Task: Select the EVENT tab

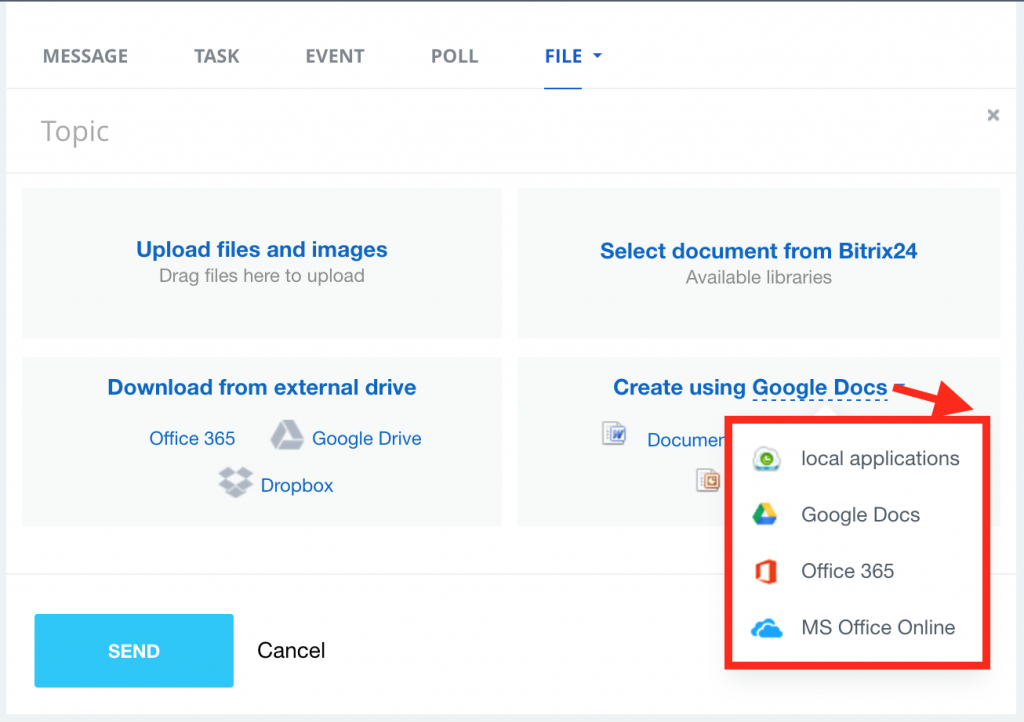Action: (x=335, y=56)
